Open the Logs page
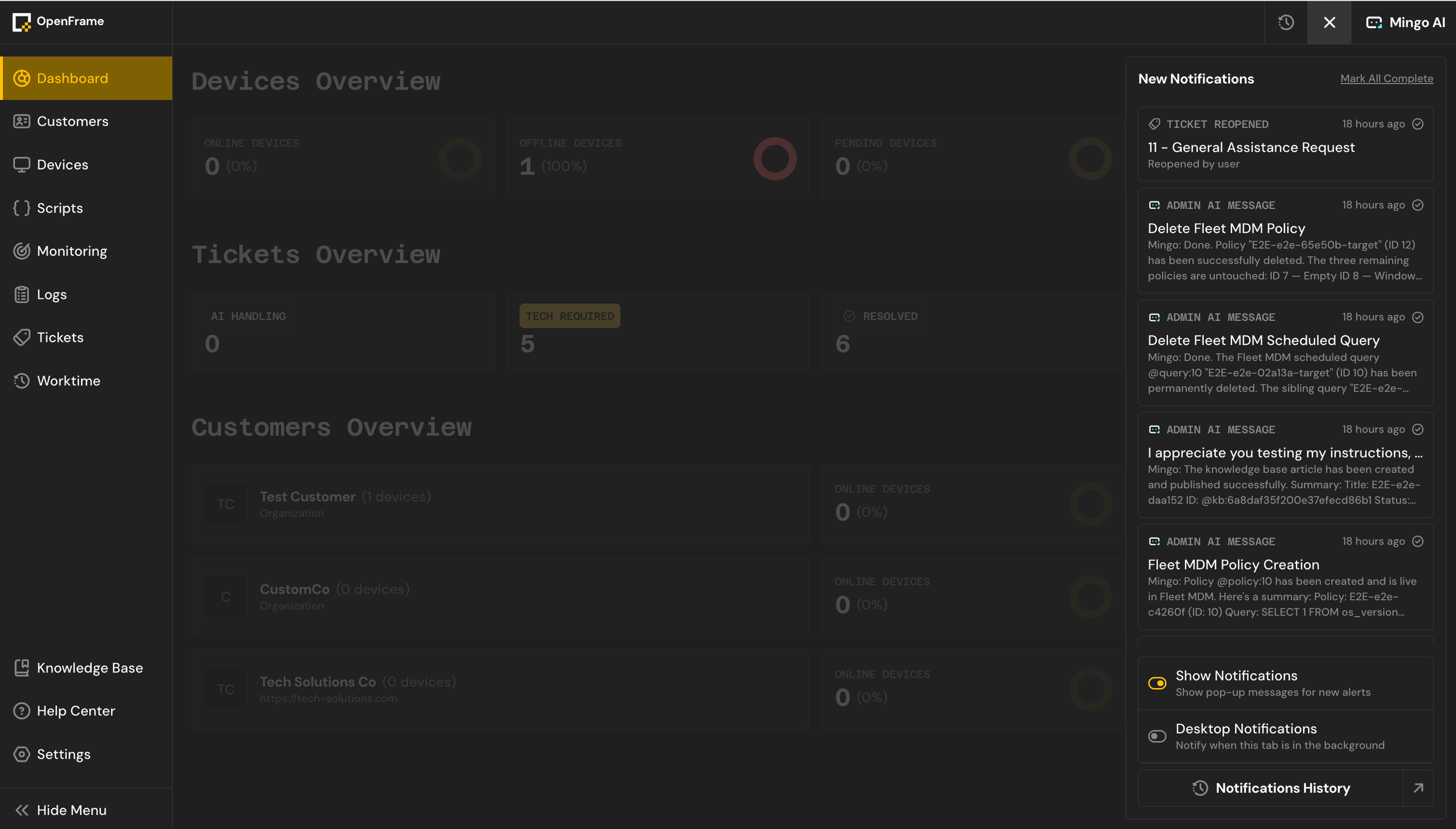Screen dimensions: 1456x829 coord(86,294)
